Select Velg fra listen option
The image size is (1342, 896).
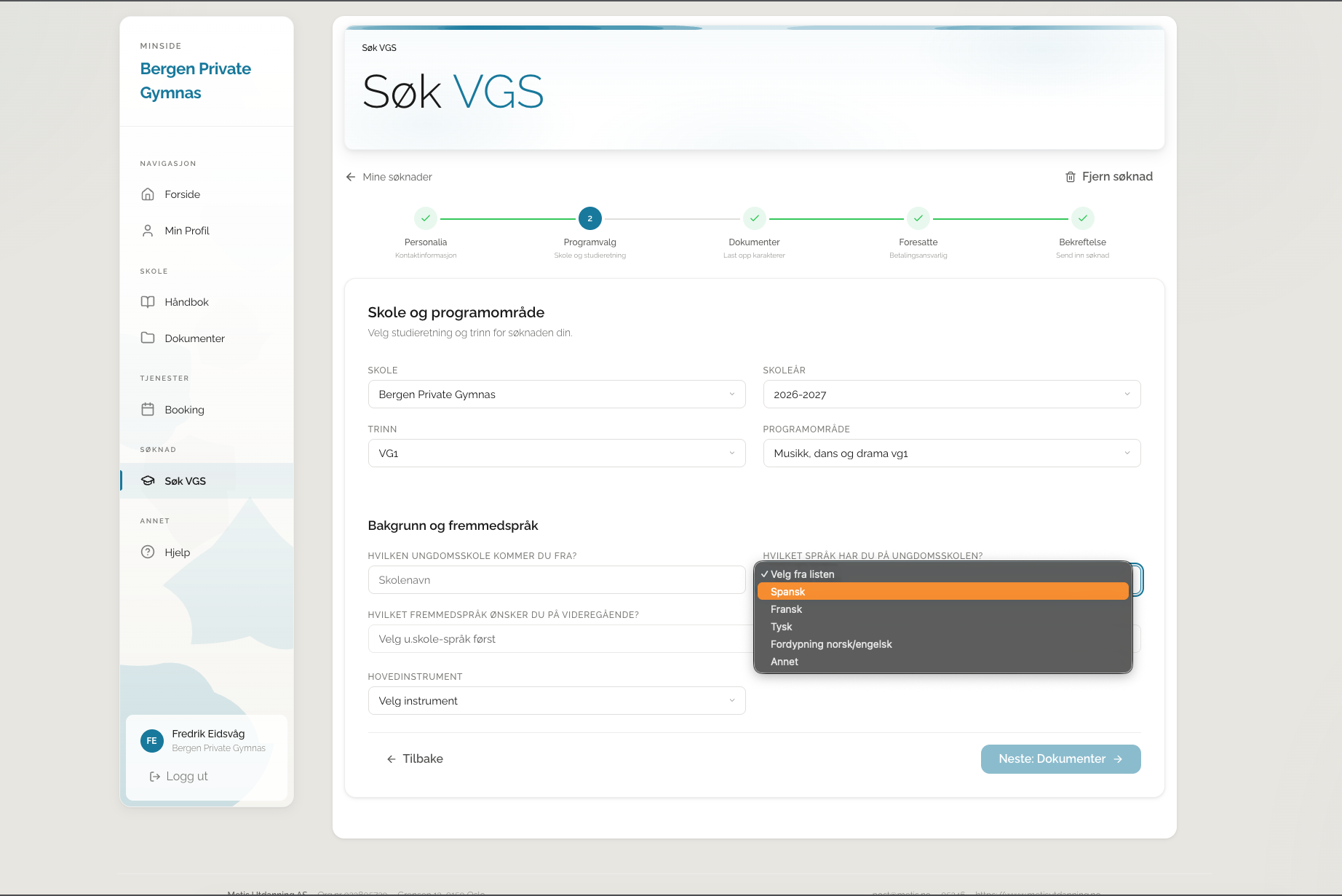pyautogui.click(x=943, y=574)
